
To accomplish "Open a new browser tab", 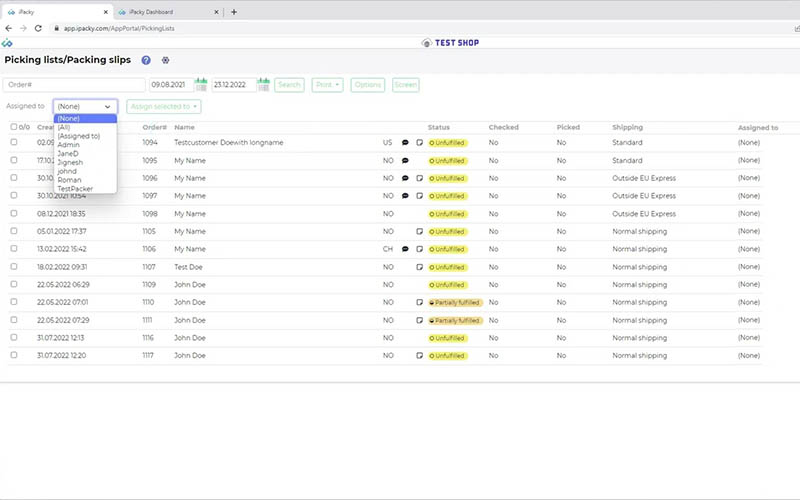I will [x=234, y=12].
